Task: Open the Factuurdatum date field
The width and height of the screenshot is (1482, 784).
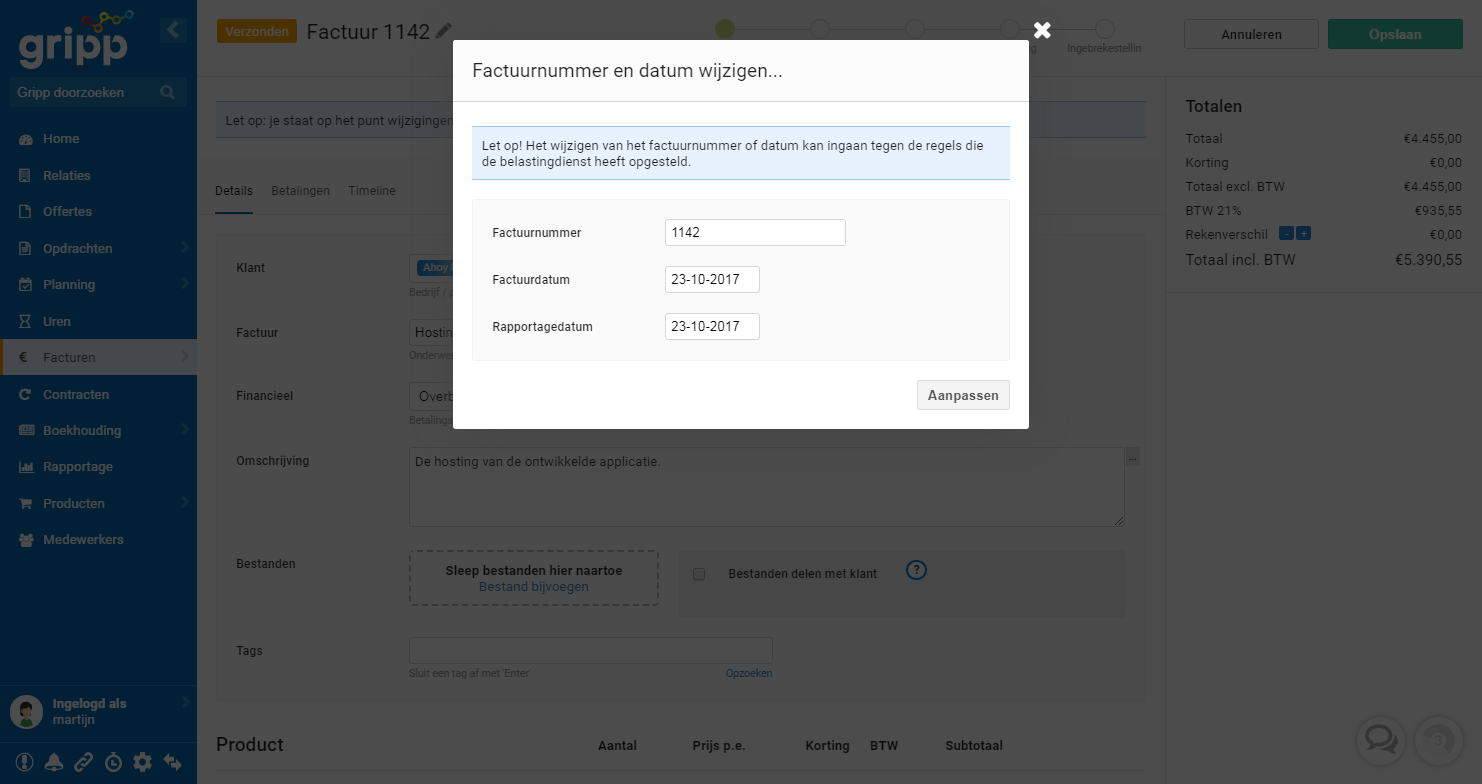Action: [x=712, y=280]
